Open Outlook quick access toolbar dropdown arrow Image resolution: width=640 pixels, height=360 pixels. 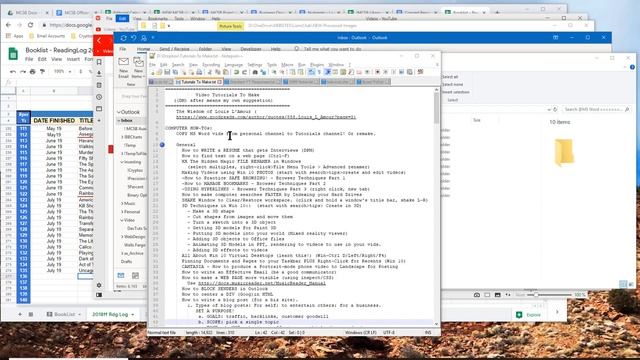point(153,38)
